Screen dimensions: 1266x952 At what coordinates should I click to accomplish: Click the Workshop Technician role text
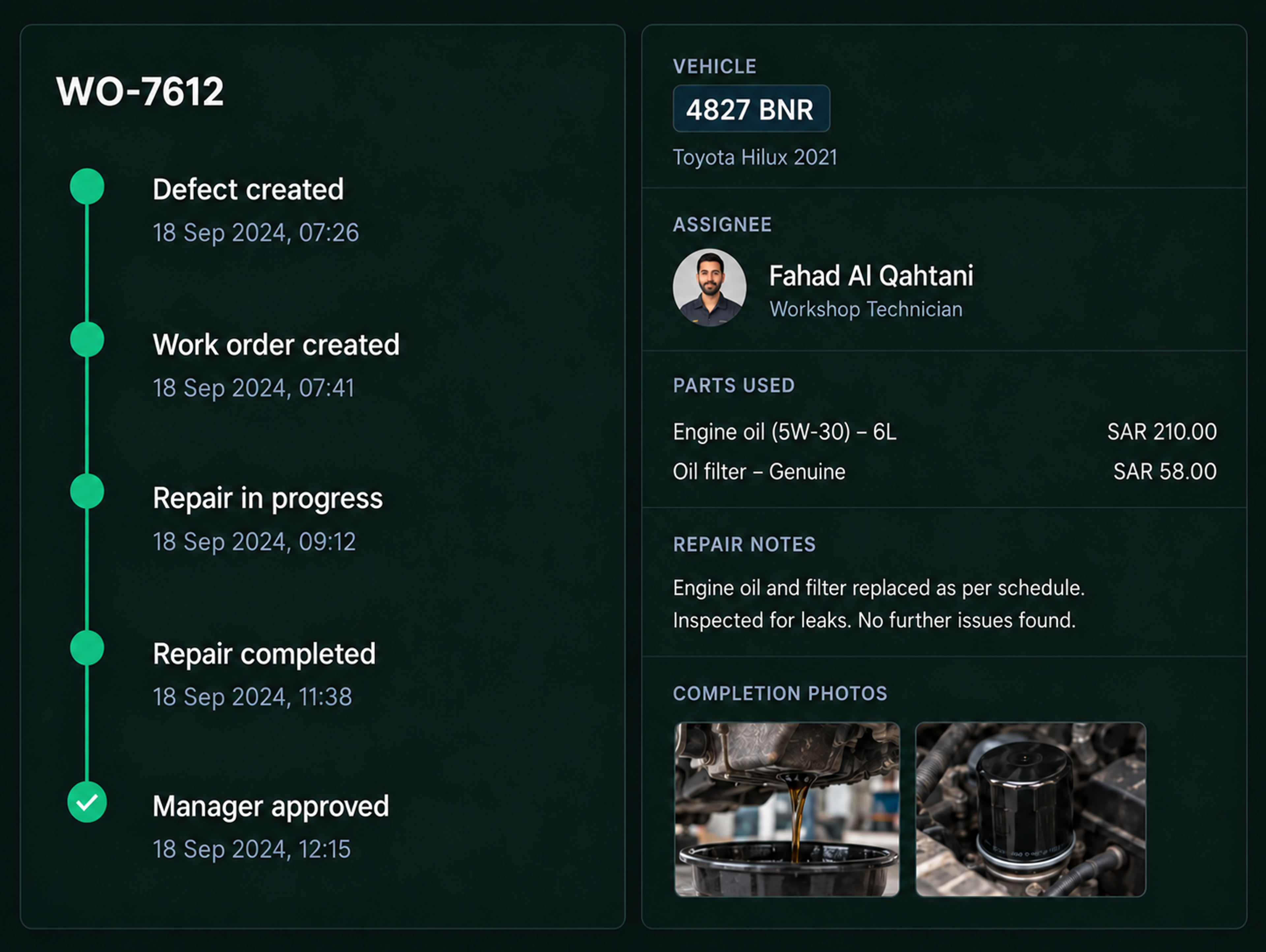point(866,309)
